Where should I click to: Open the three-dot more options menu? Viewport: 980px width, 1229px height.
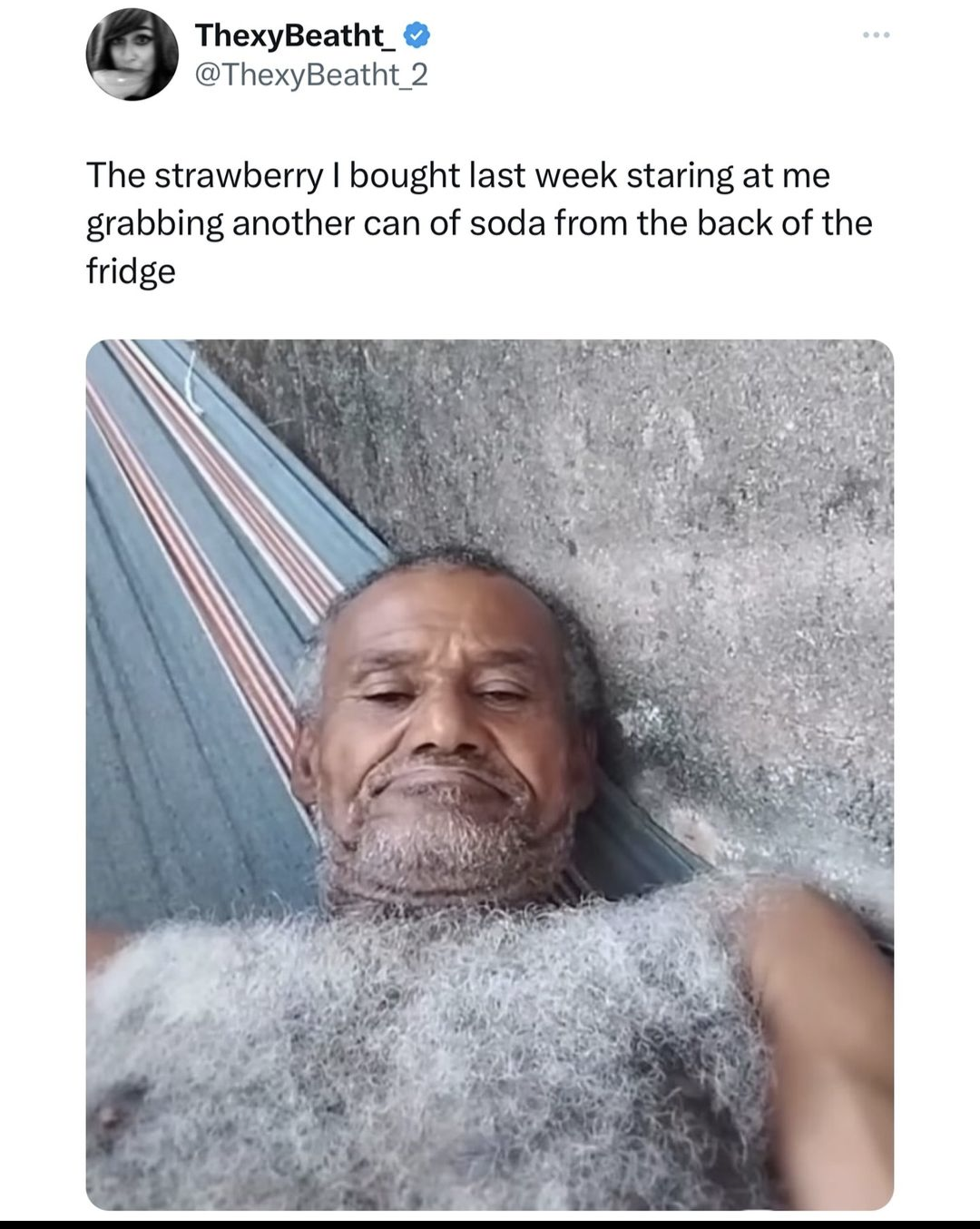click(x=877, y=35)
